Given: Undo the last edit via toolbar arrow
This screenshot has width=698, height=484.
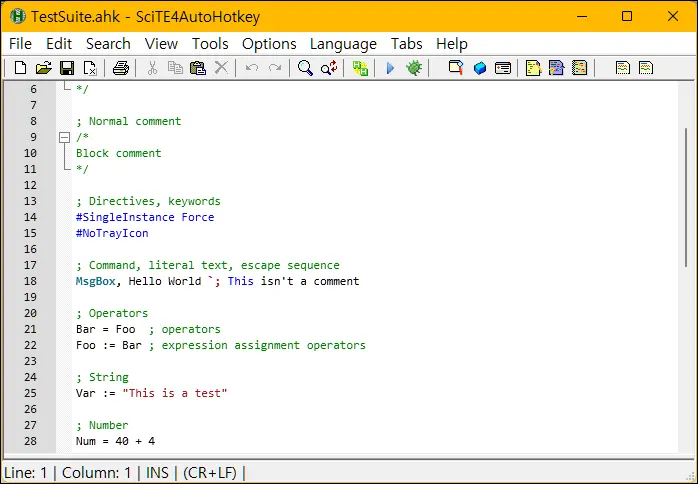Looking at the screenshot, I should tap(252, 68).
